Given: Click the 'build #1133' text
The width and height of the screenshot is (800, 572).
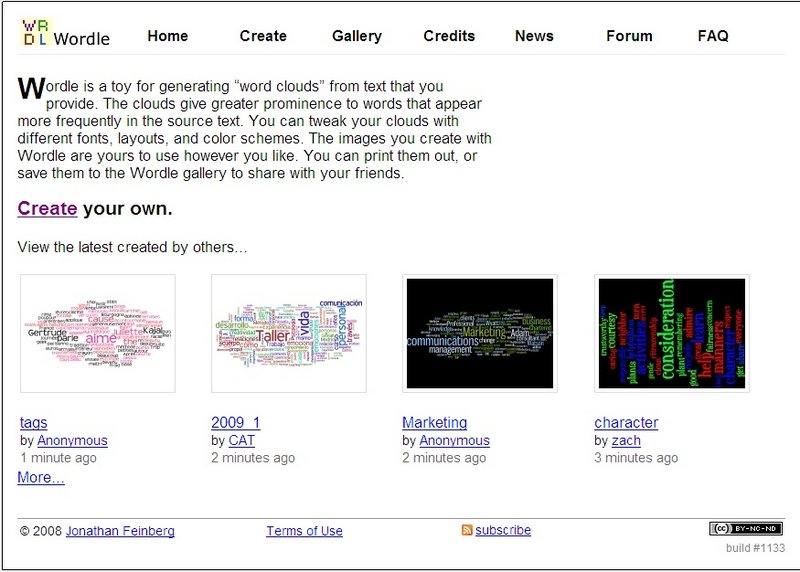Looking at the screenshot, I should [x=755, y=548].
